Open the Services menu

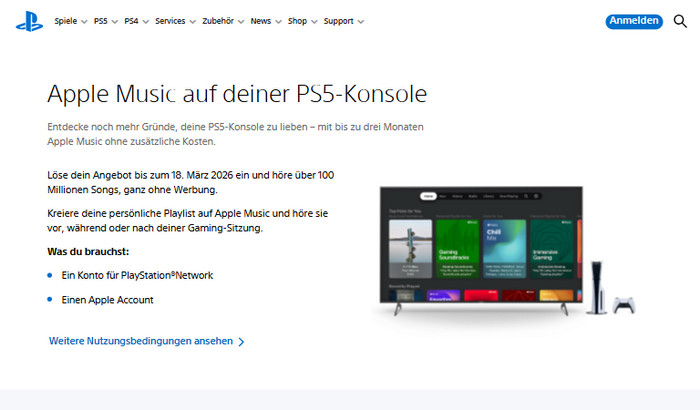pyautogui.click(x=175, y=21)
